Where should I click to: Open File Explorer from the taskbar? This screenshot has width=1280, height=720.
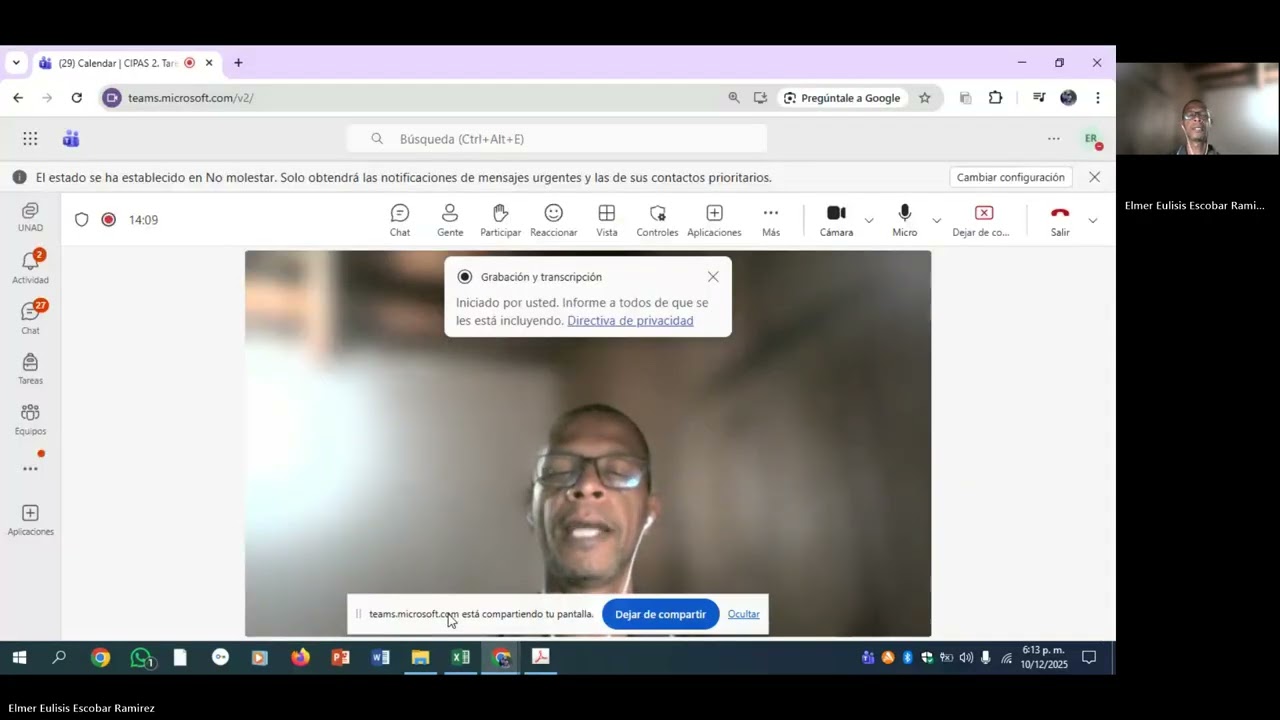coord(420,658)
